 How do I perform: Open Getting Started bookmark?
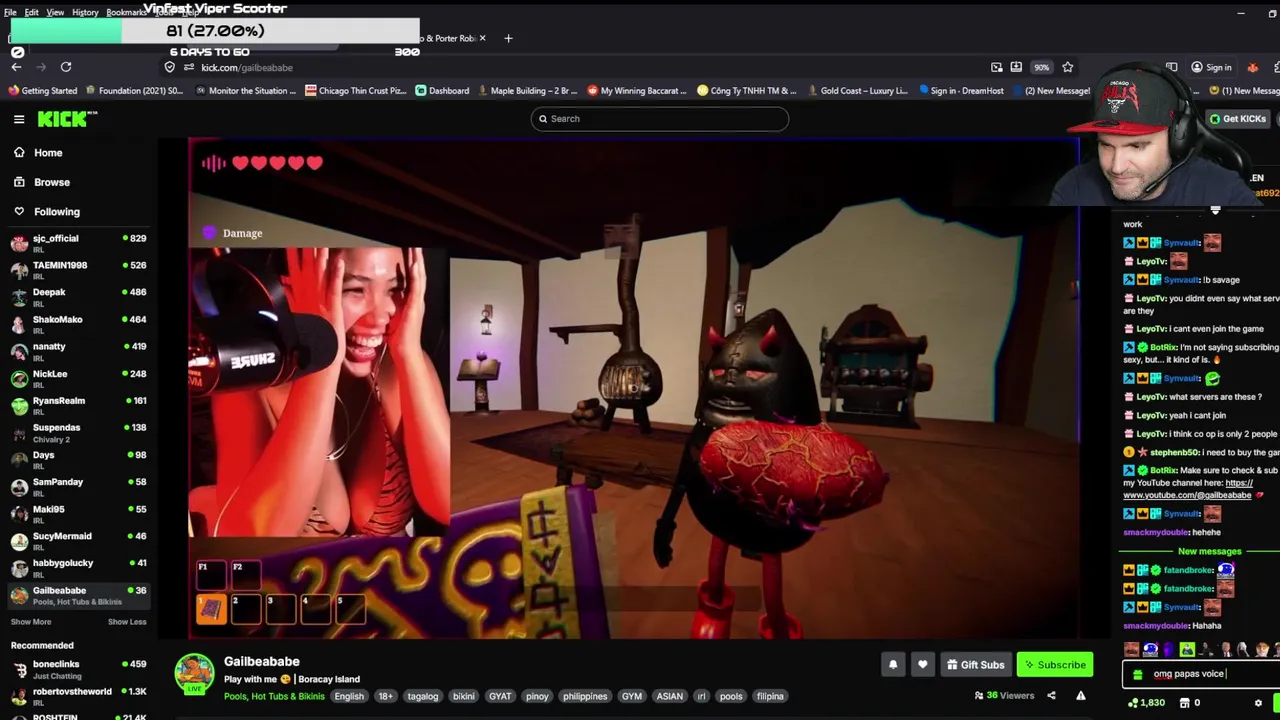43,91
